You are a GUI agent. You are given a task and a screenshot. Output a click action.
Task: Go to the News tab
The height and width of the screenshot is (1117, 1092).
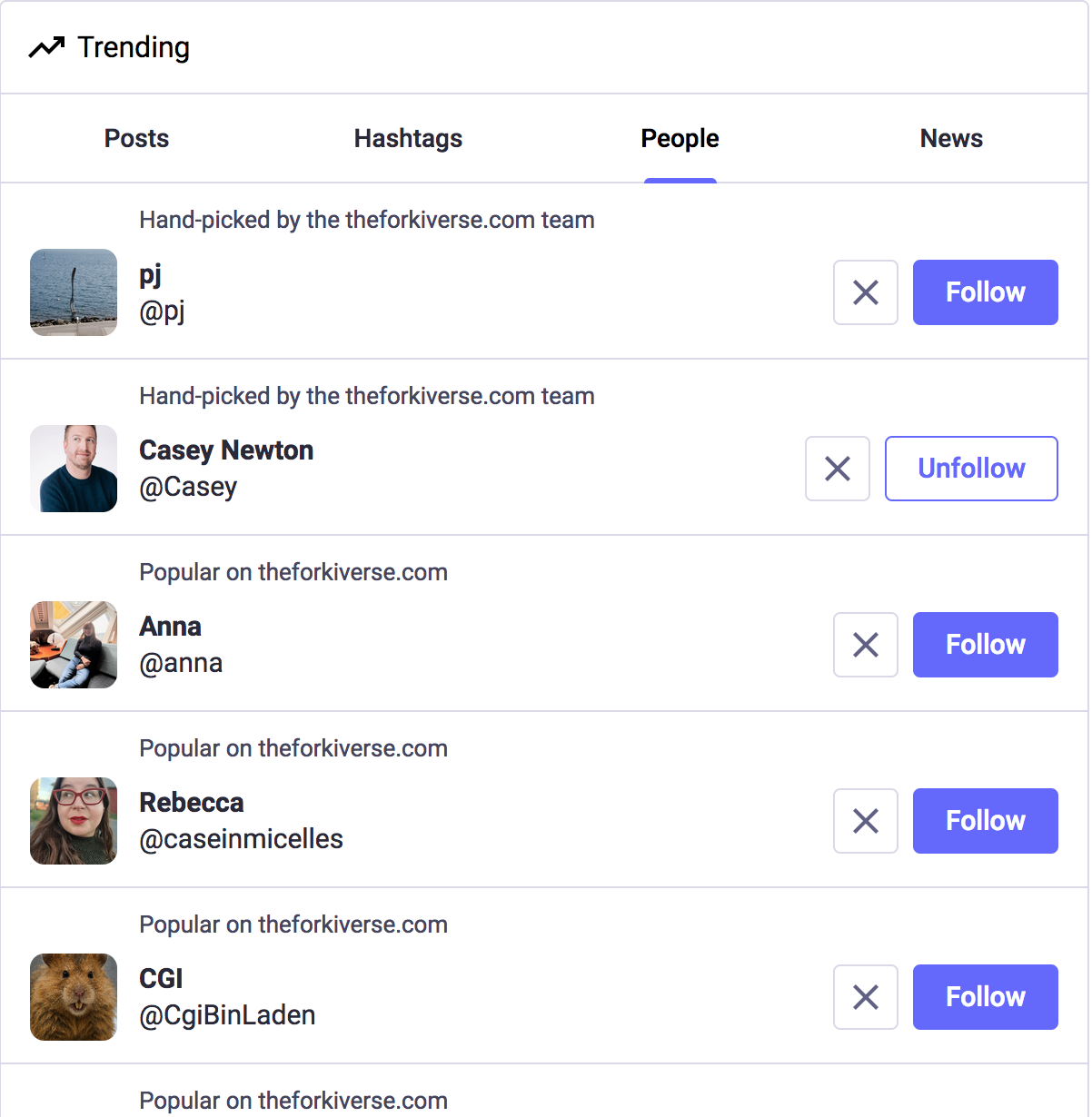[951, 138]
